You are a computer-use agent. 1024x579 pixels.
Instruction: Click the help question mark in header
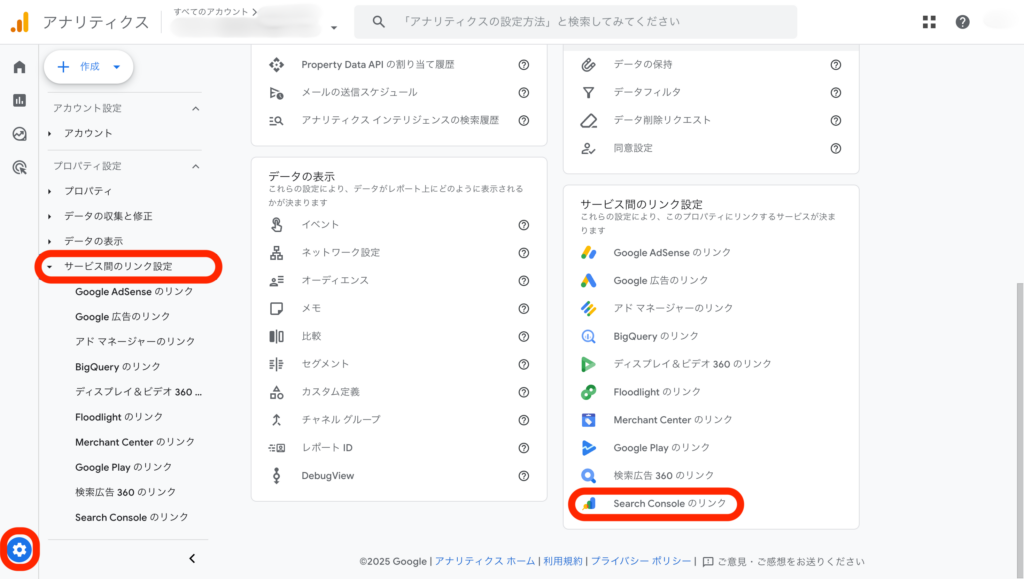pyautogui.click(x=962, y=22)
